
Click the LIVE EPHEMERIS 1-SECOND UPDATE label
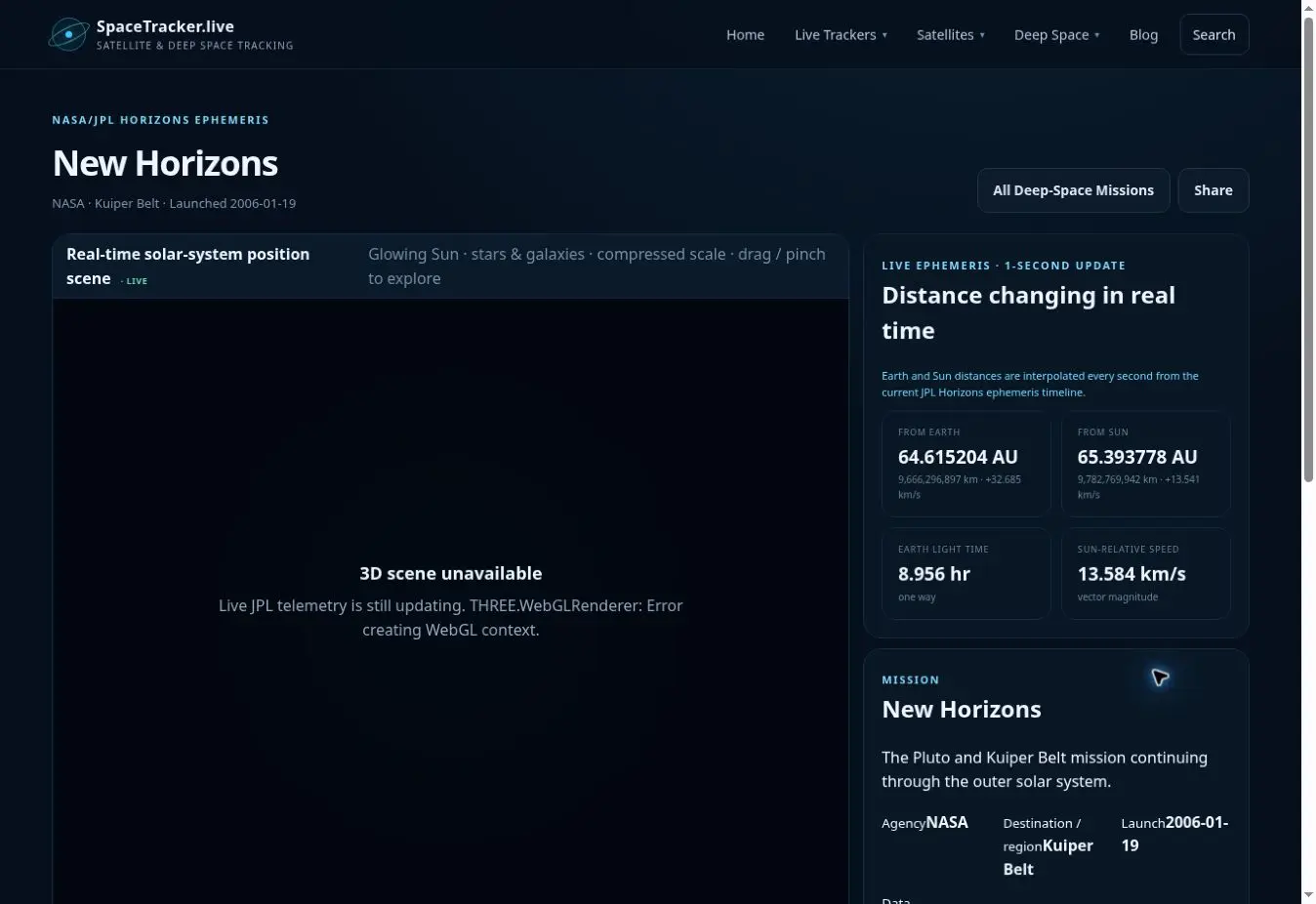click(1004, 266)
